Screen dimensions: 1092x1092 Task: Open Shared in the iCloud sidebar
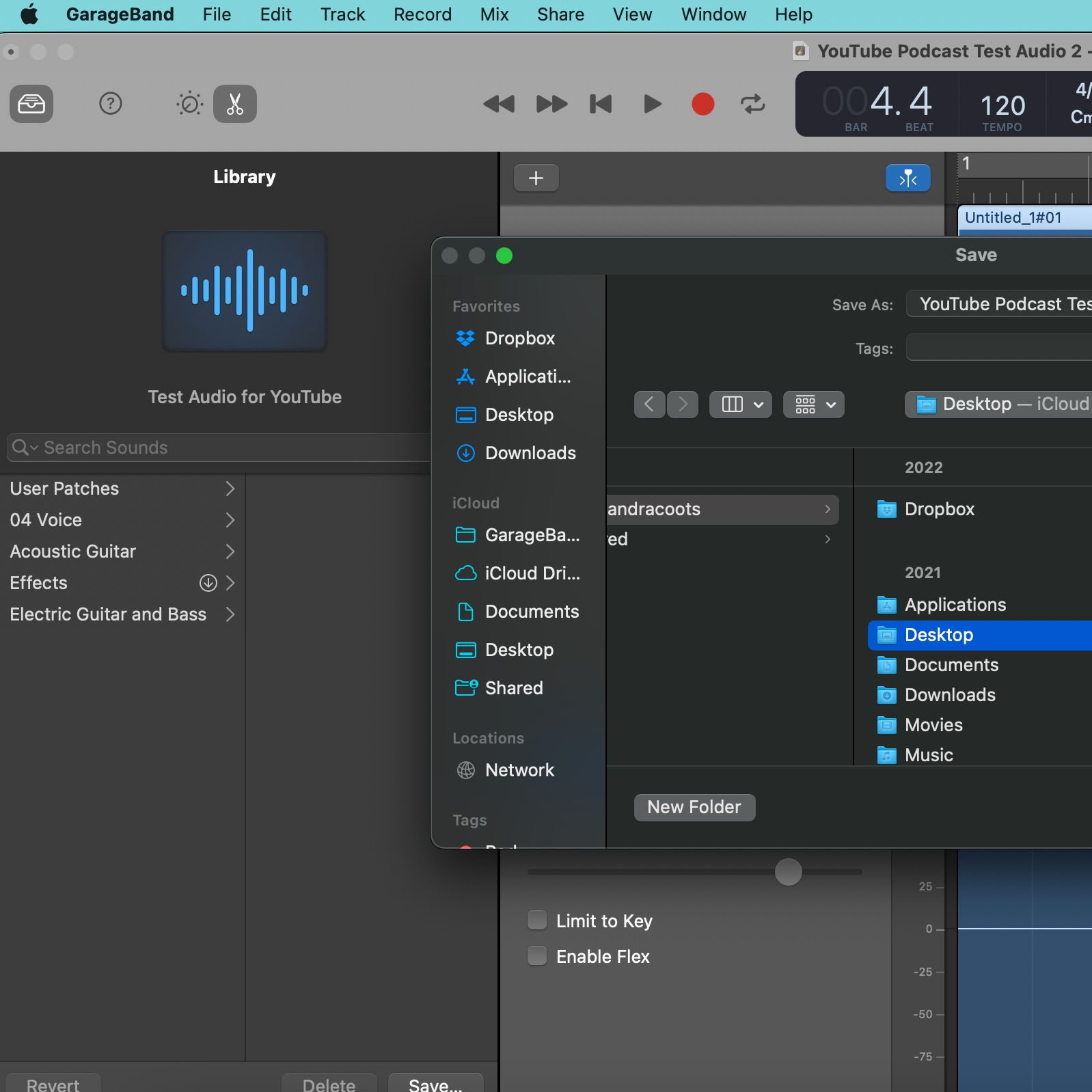coord(519,688)
